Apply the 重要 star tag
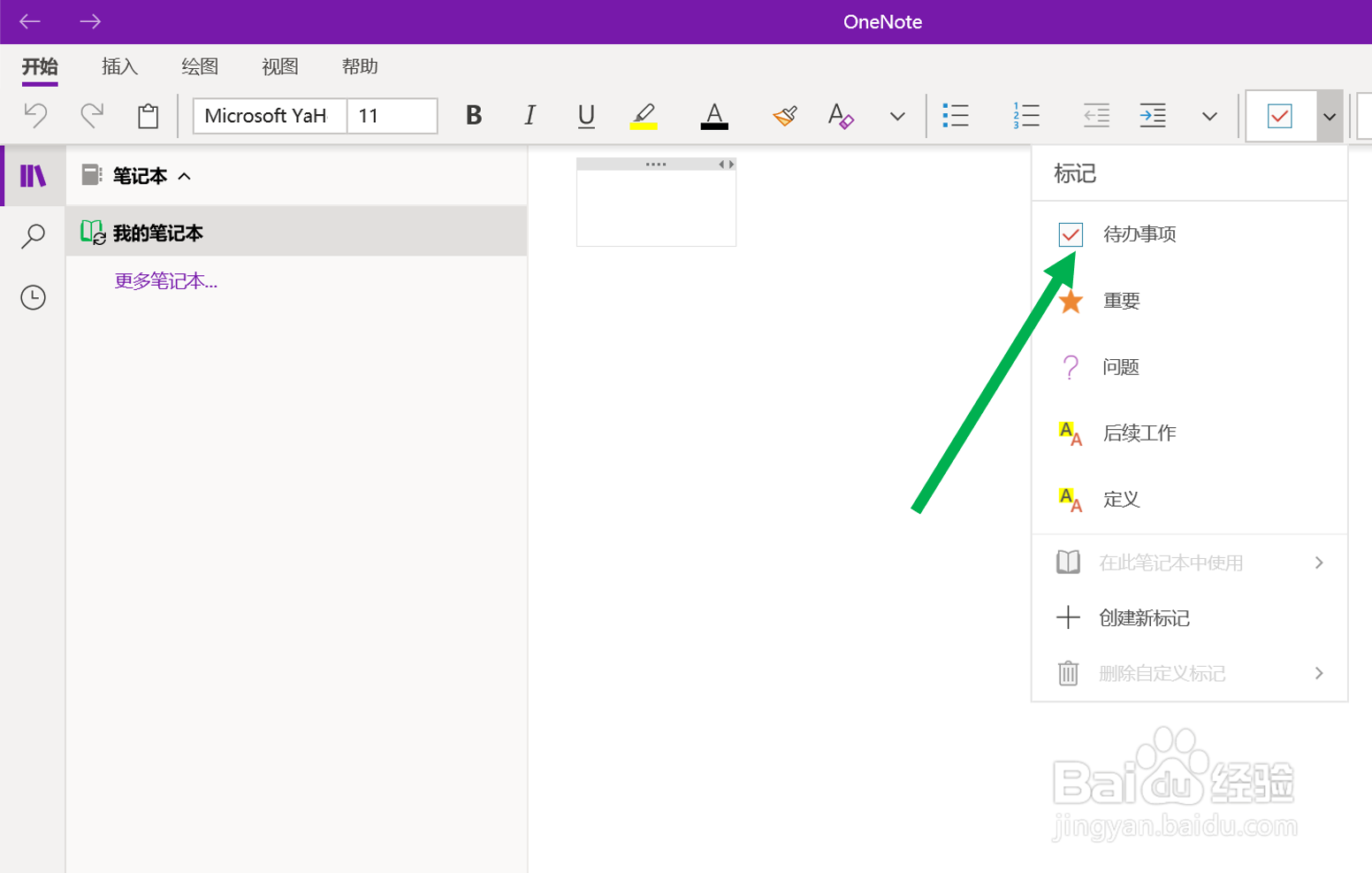1372x873 pixels. click(1190, 301)
